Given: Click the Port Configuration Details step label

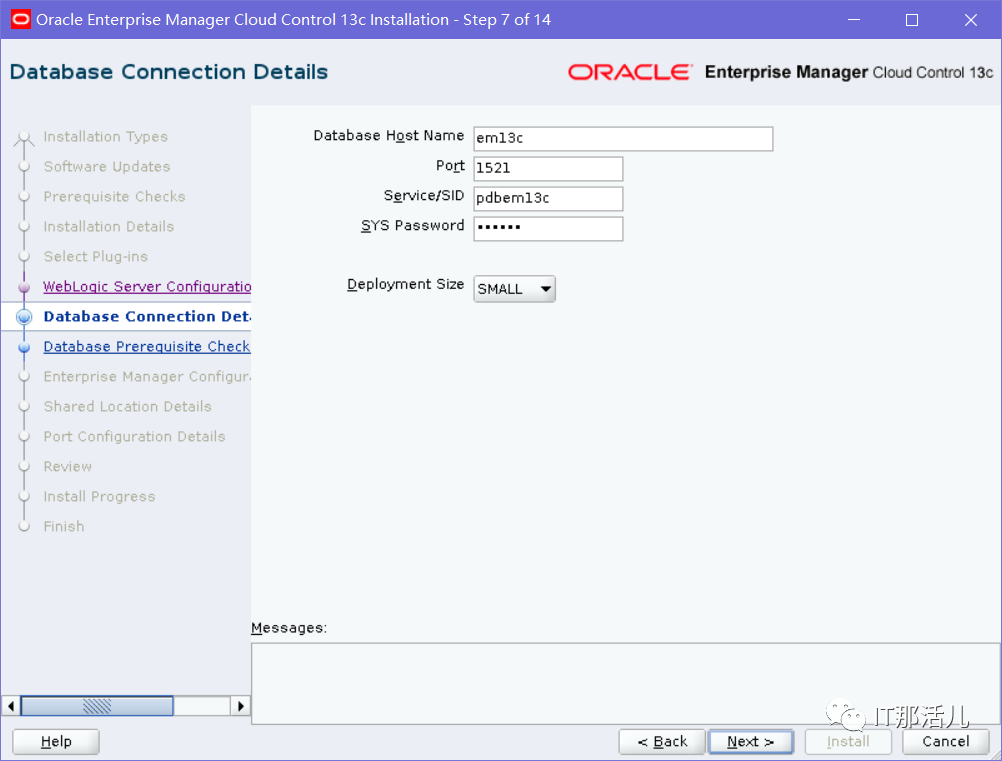Looking at the screenshot, I should 134,436.
